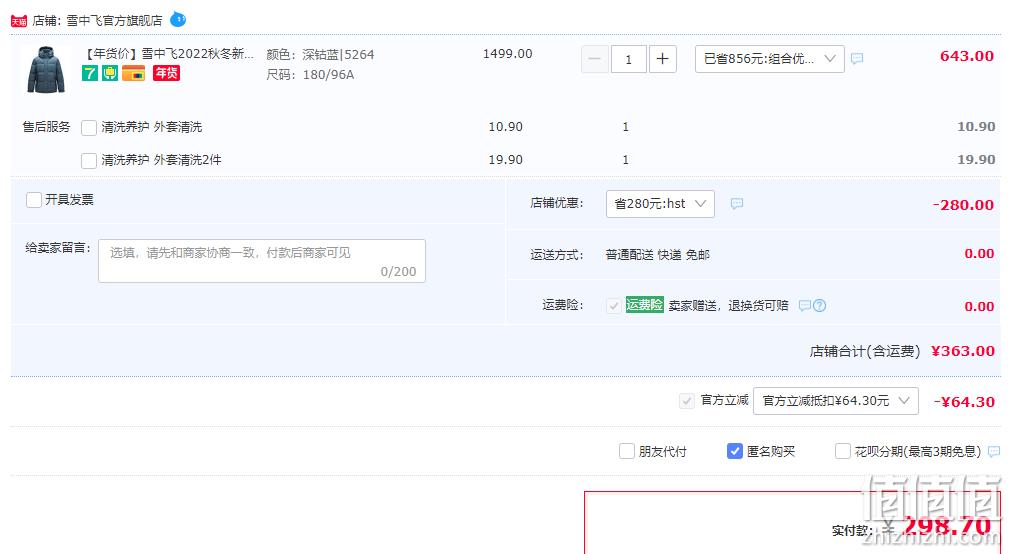Click the 给卖家留言 message text box
Viewport: 1011px width, 554px height.
coord(262,261)
